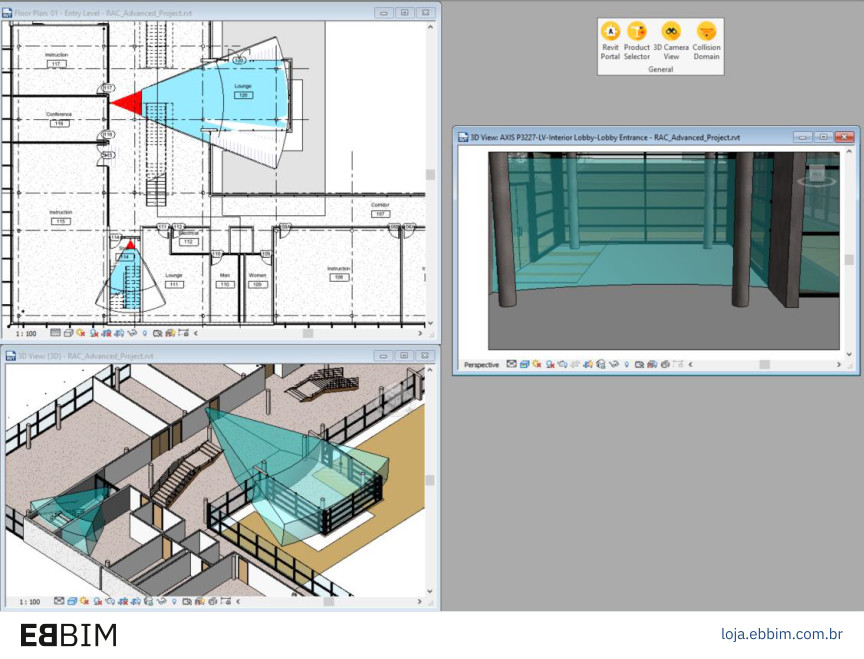864x659 pixels.
Task: Open Detail Level menu in Floor Plan window
Action: (x=55, y=333)
